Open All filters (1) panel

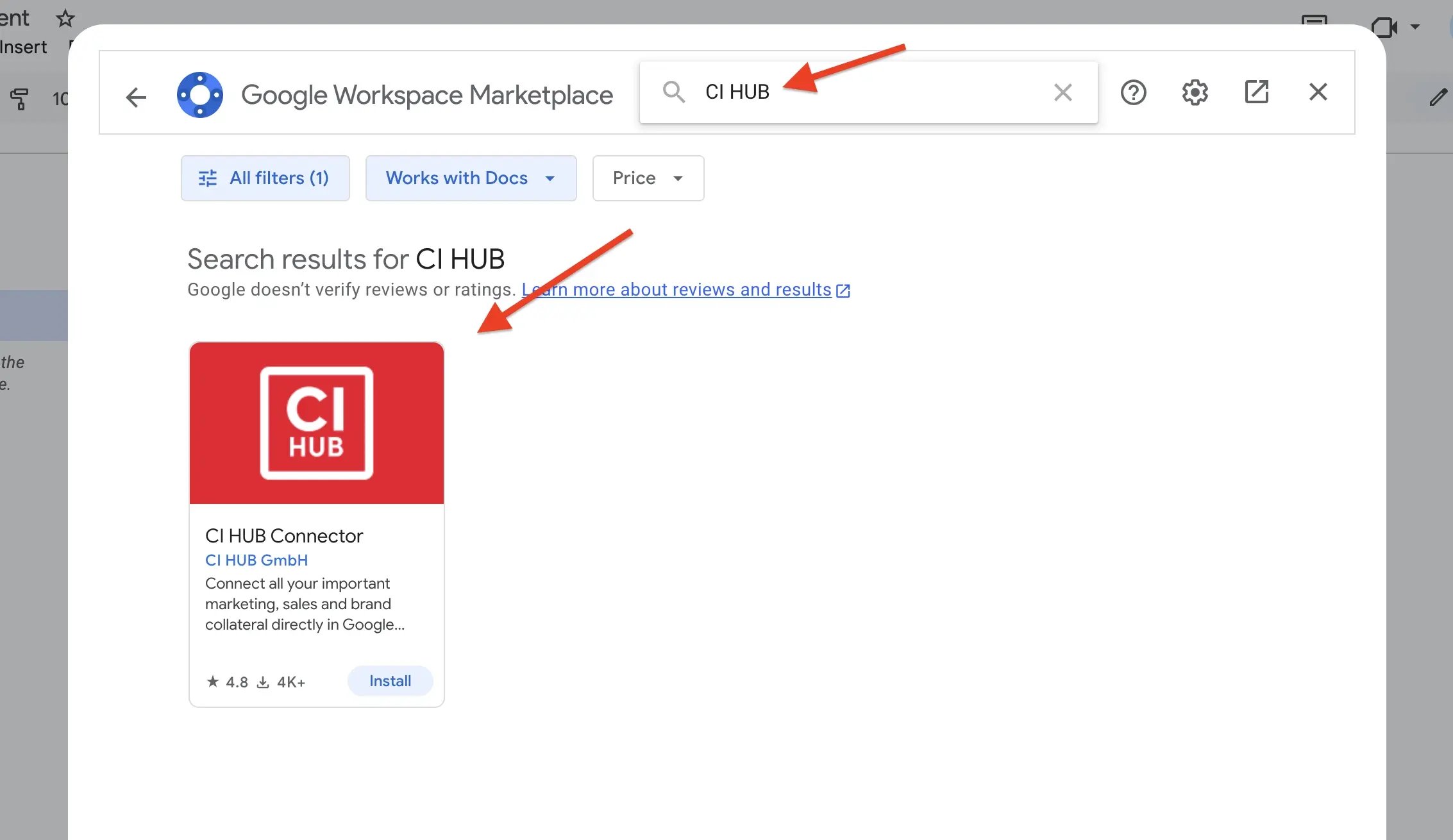click(x=265, y=178)
